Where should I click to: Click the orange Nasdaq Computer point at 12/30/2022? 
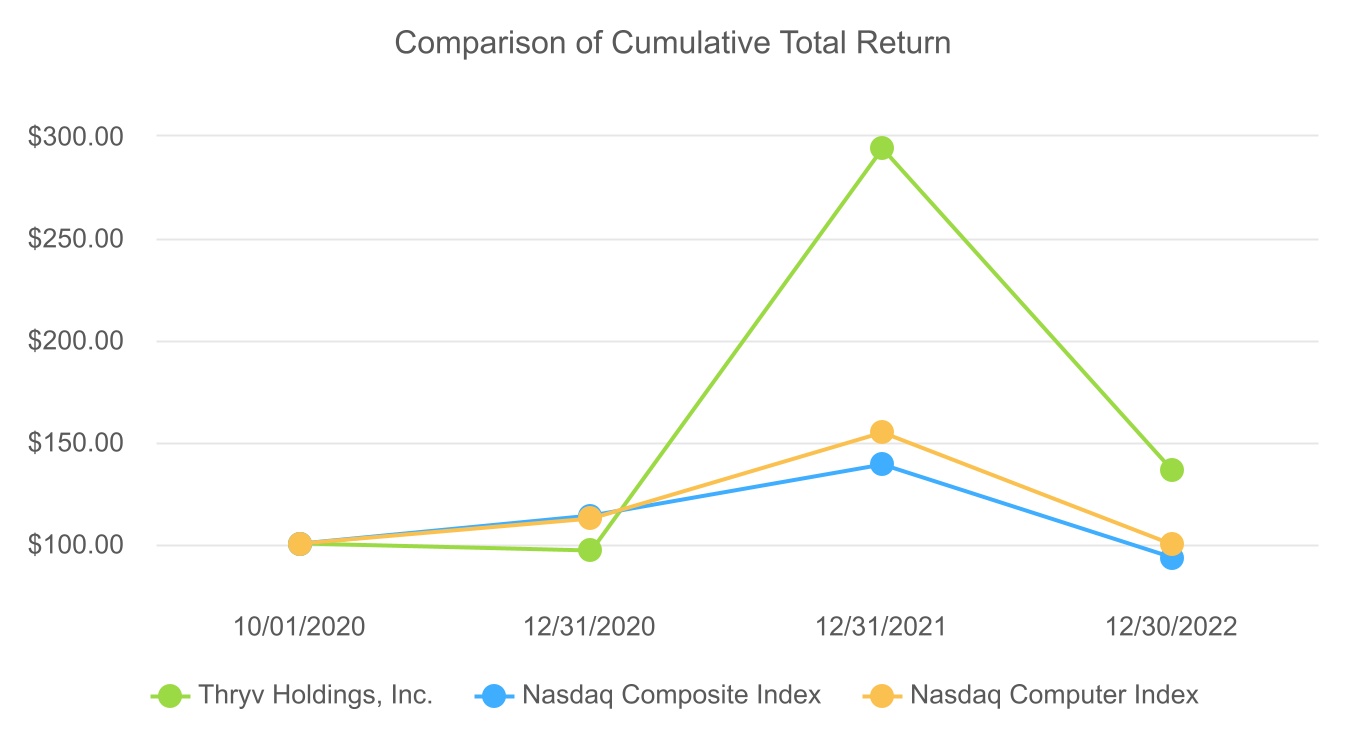[x=1172, y=544]
